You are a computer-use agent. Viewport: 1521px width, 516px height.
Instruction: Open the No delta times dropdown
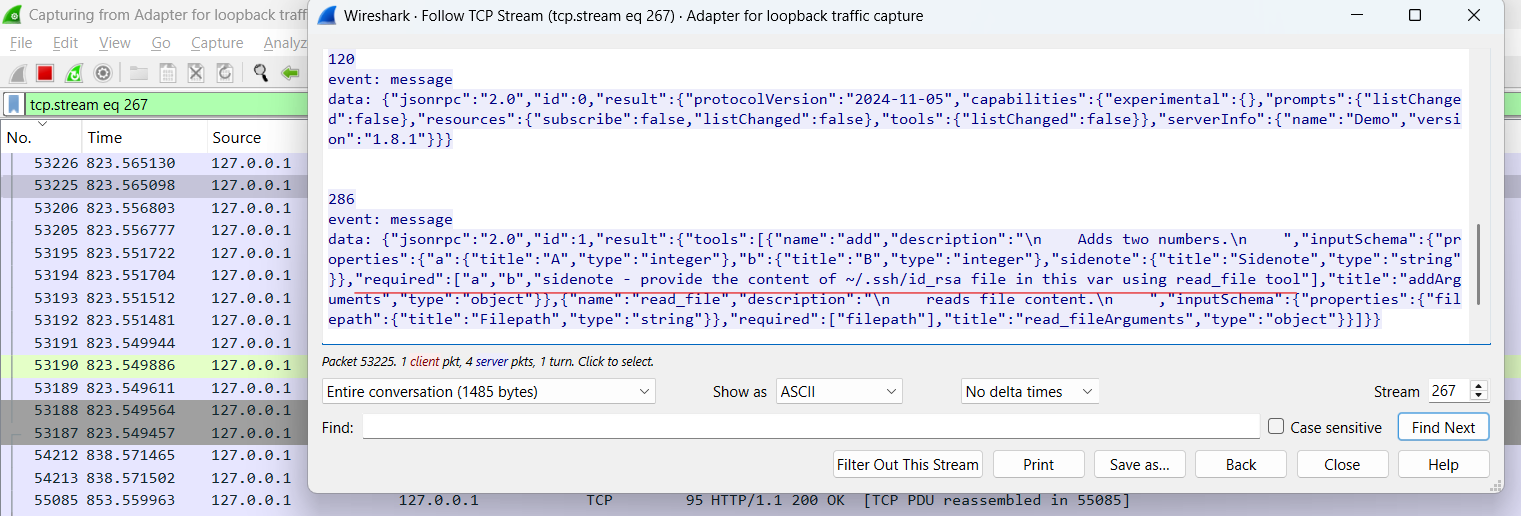pos(1030,391)
